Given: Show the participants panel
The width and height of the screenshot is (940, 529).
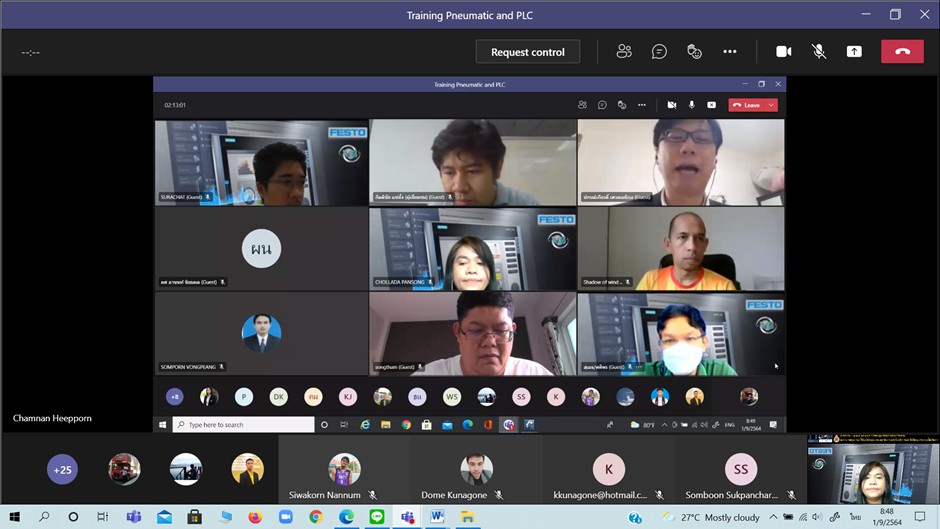Looking at the screenshot, I should pyautogui.click(x=624, y=52).
